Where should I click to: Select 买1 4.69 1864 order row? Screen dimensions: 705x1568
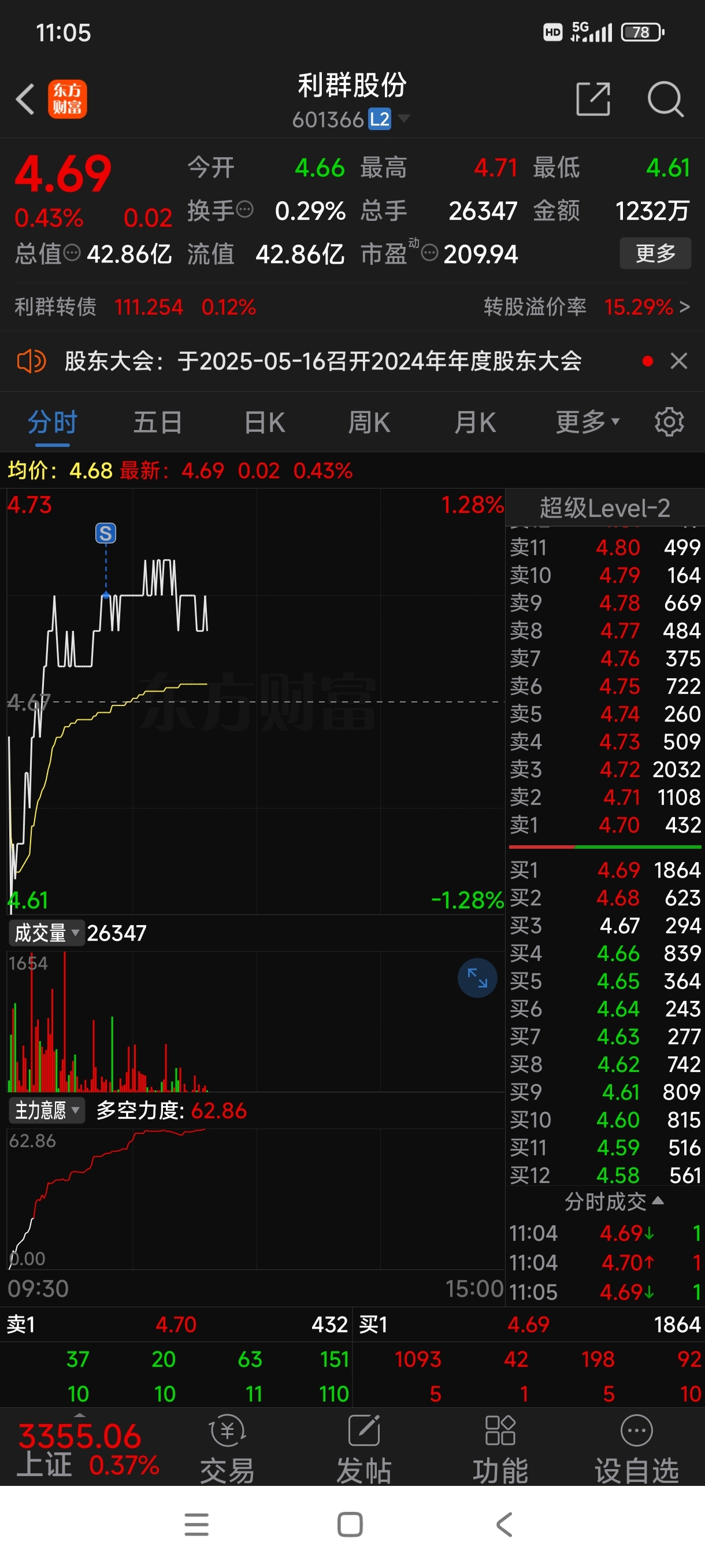(605, 870)
